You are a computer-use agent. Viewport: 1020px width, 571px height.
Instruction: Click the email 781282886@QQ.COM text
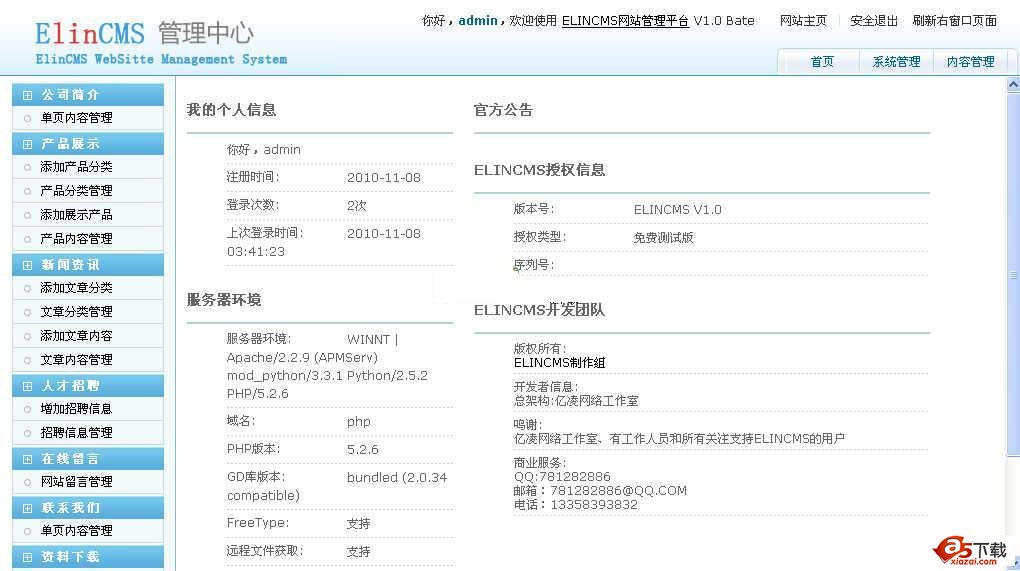(x=618, y=491)
